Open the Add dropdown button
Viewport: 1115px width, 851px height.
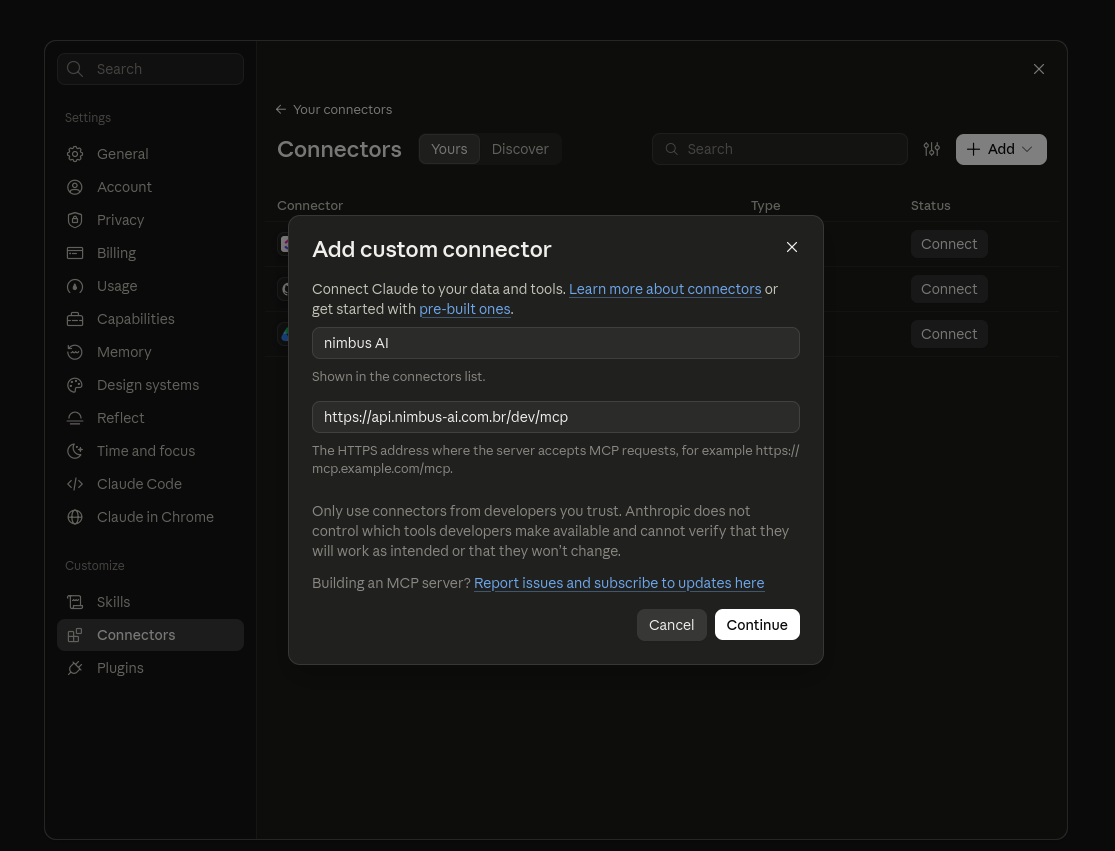1001,149
